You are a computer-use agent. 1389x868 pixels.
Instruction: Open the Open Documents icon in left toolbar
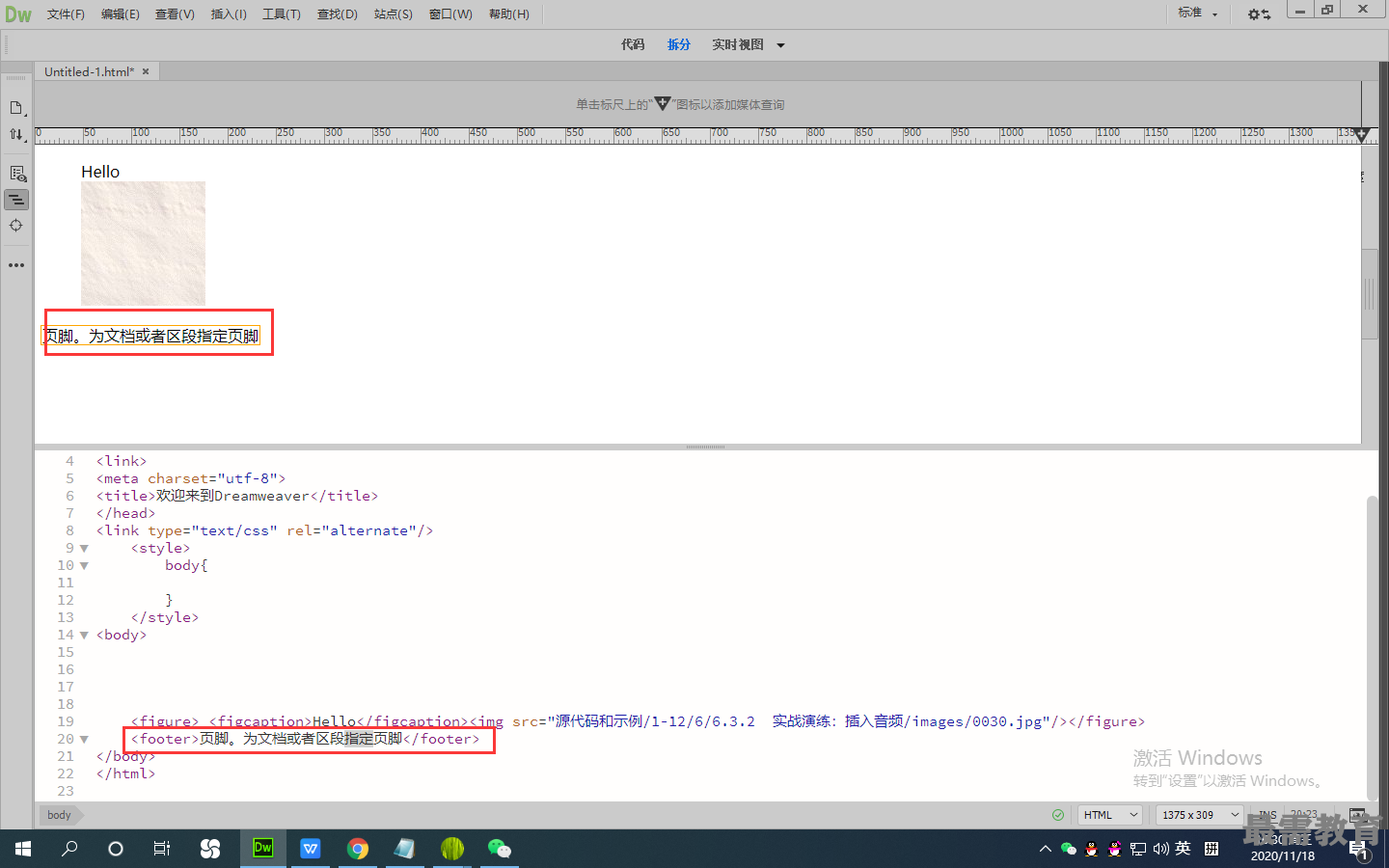coord(16,108)
